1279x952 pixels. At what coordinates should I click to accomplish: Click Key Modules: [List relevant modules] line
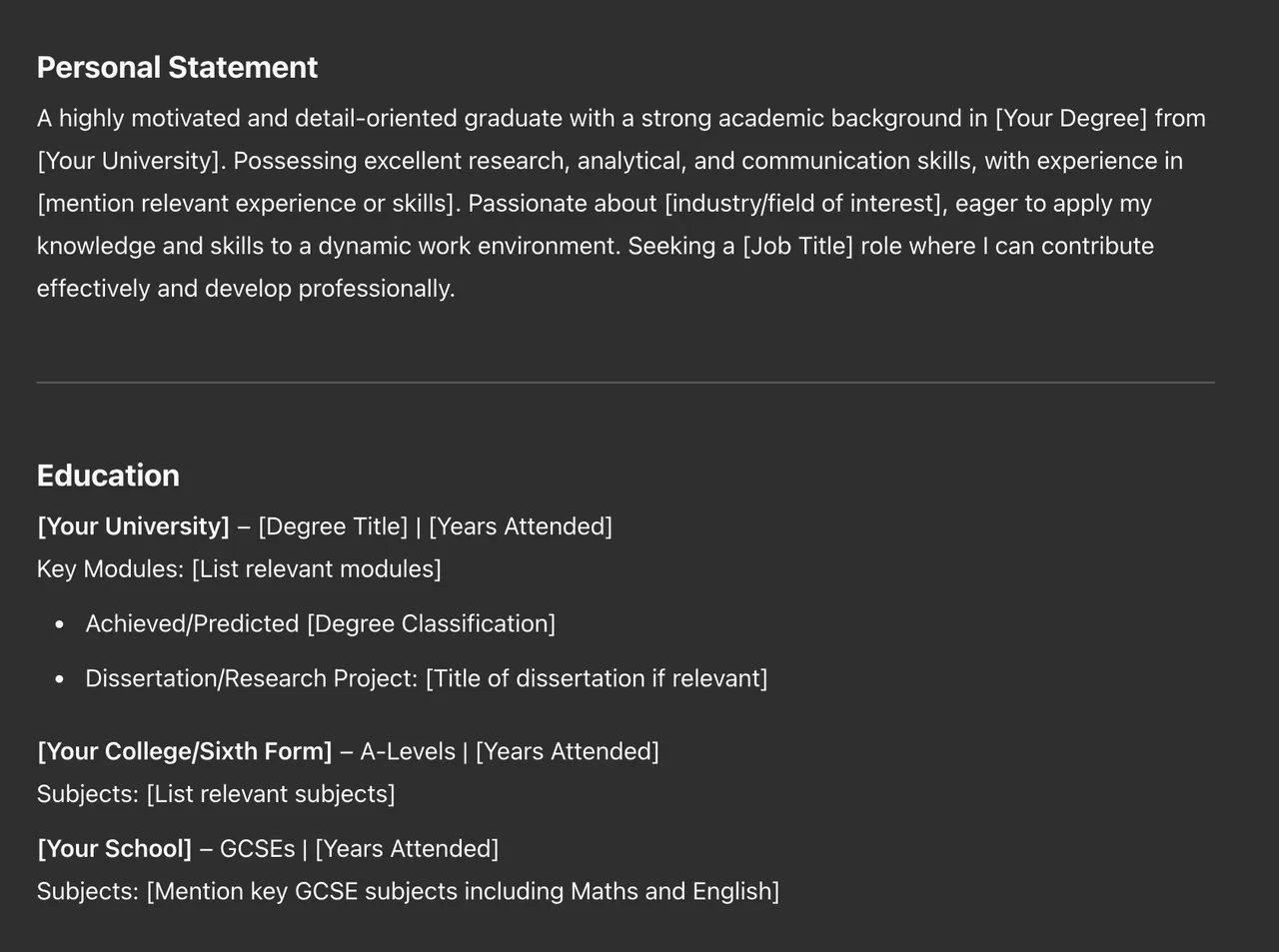[x=239, y=569]
